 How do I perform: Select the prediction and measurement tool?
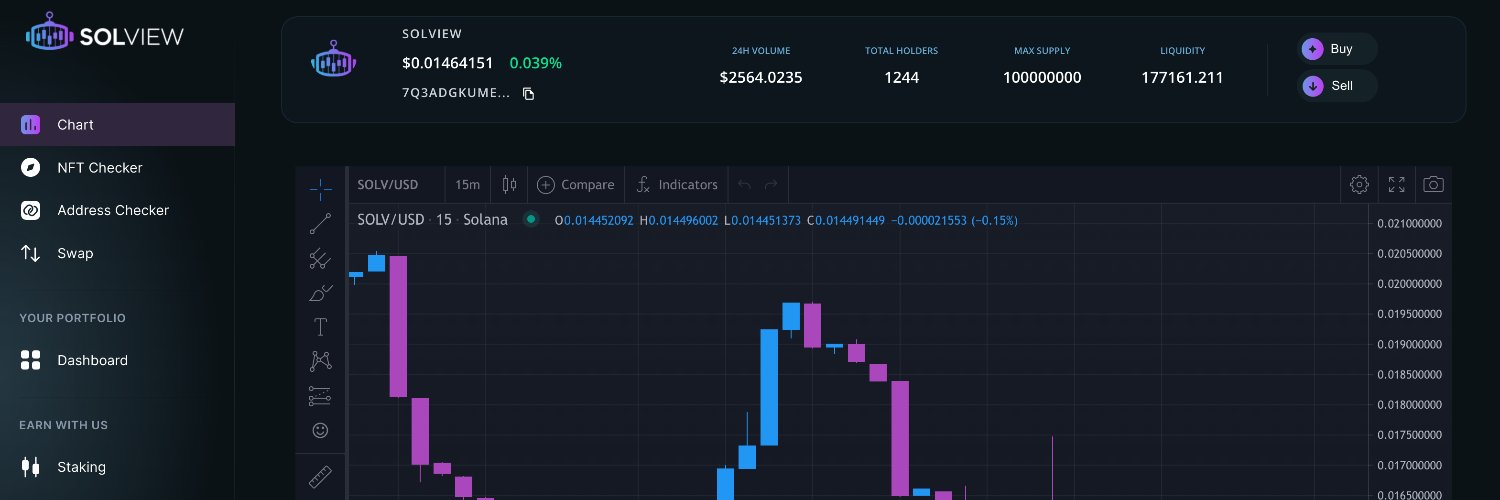320,396
